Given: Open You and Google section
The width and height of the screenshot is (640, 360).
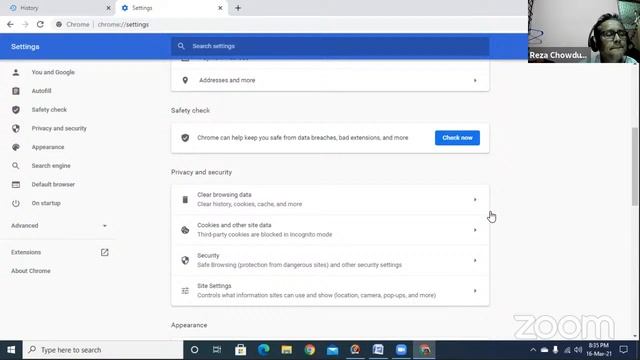Looking at the screenshot, I should [x=53, y=72].
